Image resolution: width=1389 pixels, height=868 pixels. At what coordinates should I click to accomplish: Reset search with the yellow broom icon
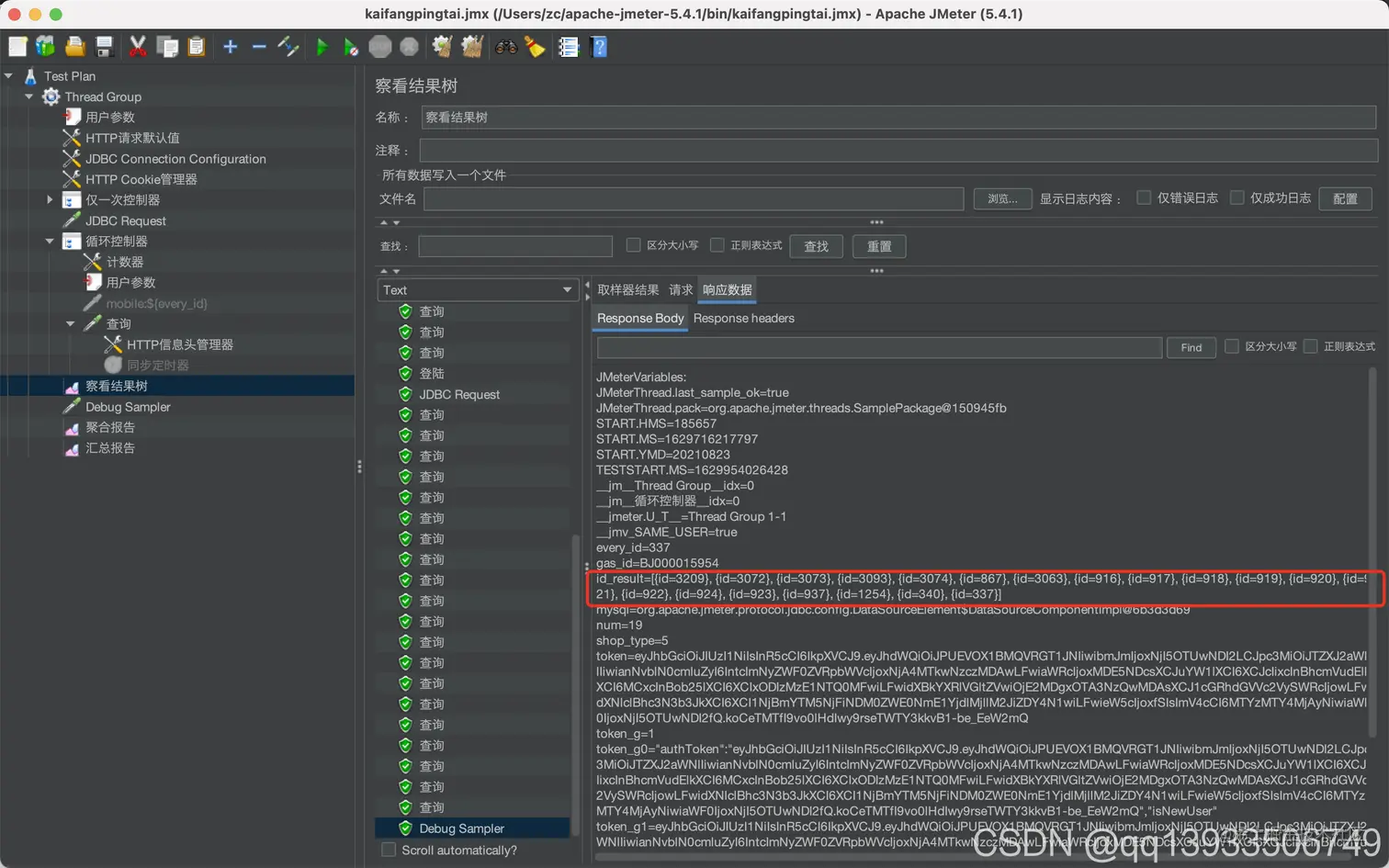point(535,47)
